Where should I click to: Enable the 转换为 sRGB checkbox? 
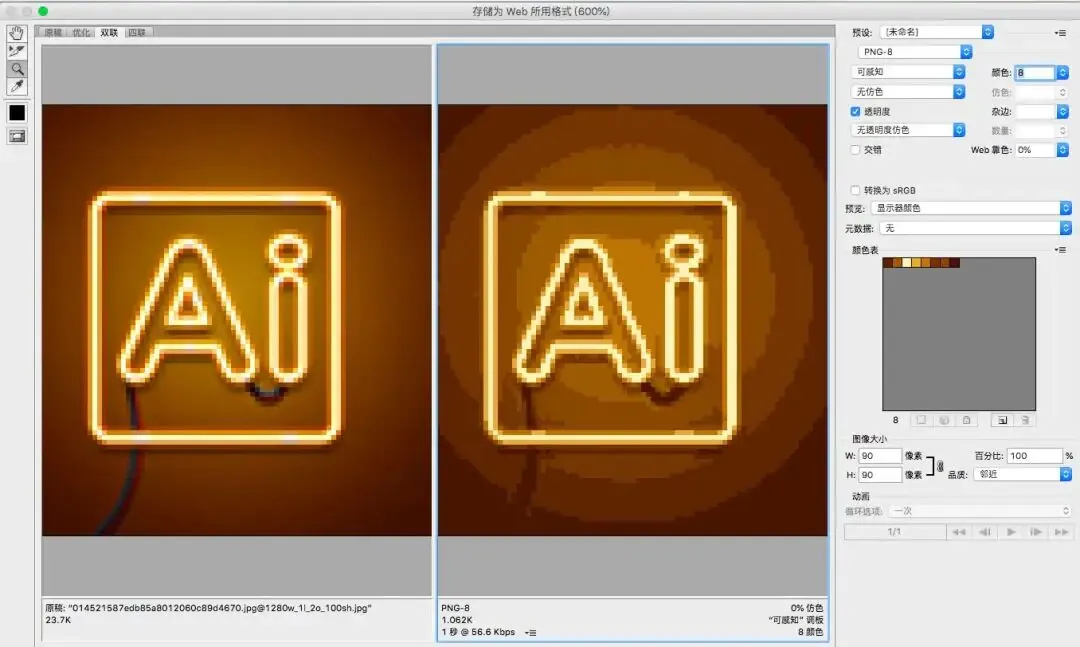point(855,190)
